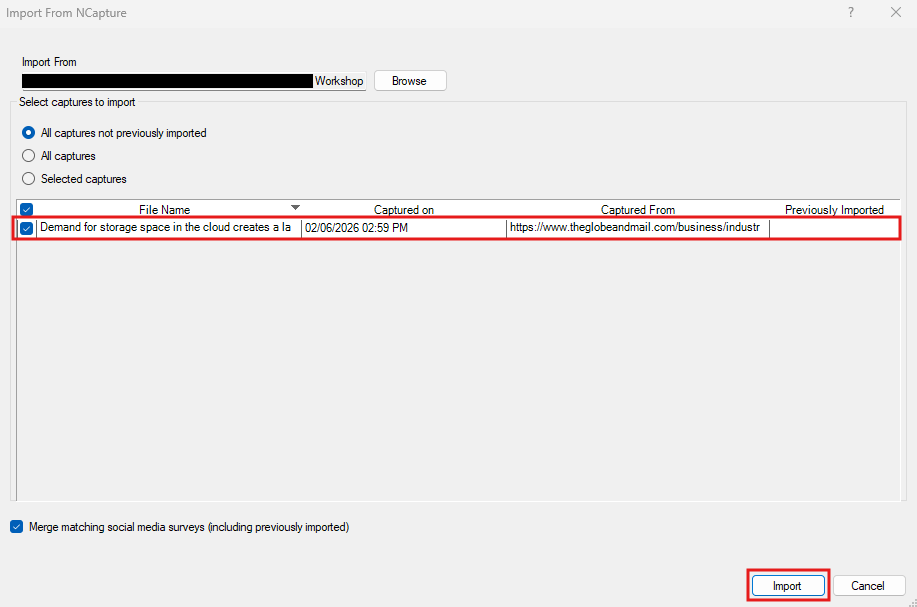Image resolution: width=917 pixels, height=607 pixels.
Task: Select All captures not previously imported
Action: 30,132
